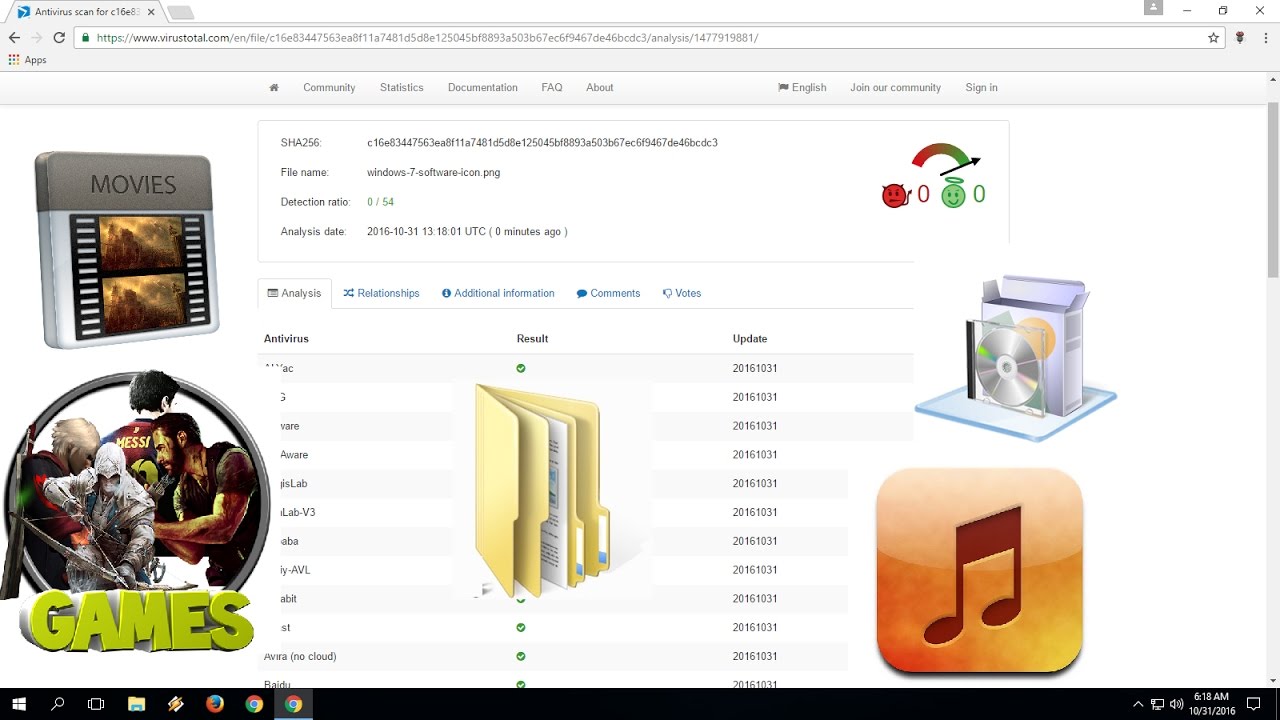Click the malicious vote devil face icon

[895, 195]
